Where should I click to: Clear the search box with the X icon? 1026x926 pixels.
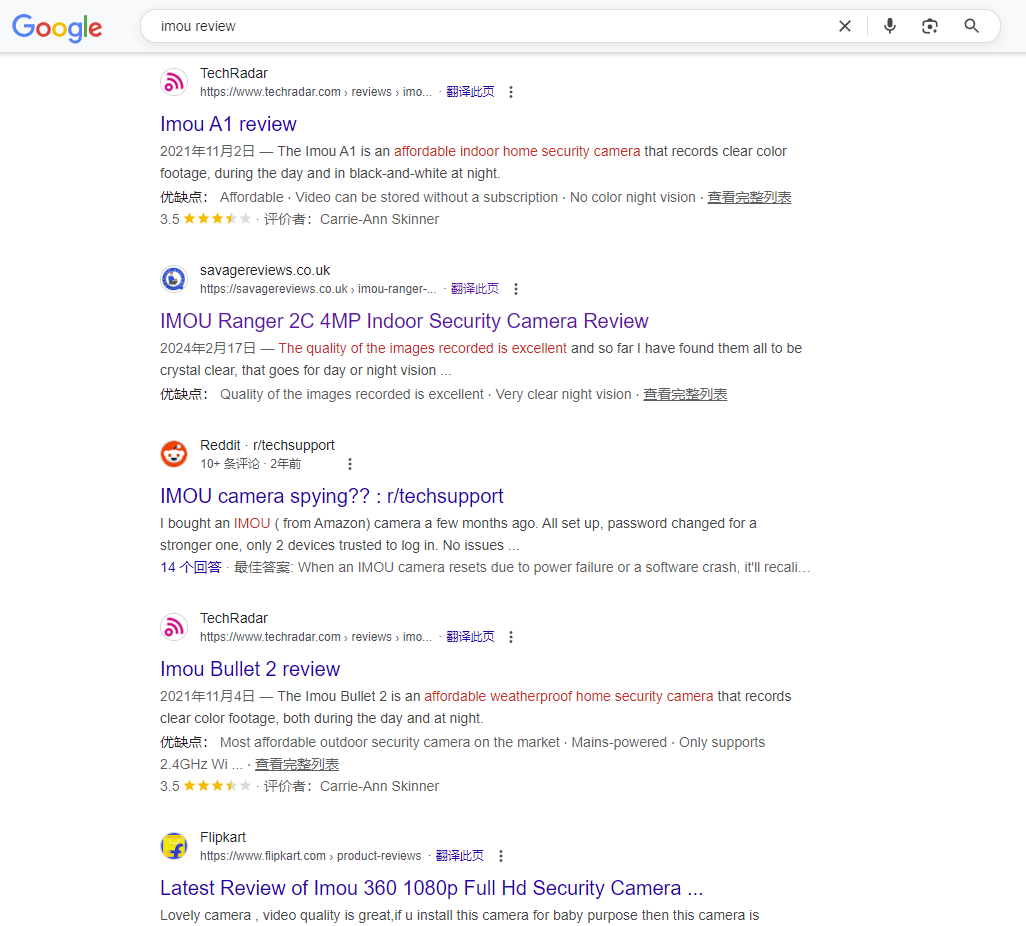(x=845, y=26)
